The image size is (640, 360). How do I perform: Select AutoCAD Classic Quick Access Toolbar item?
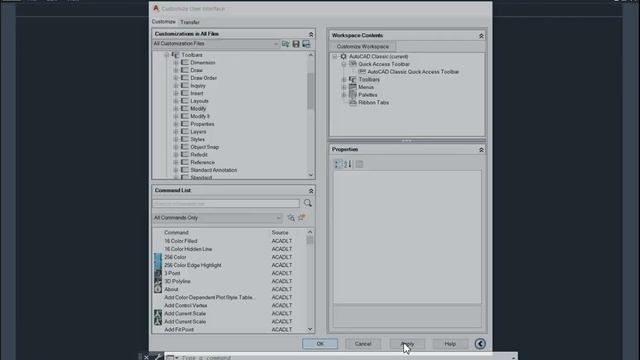tap(413, 72)
